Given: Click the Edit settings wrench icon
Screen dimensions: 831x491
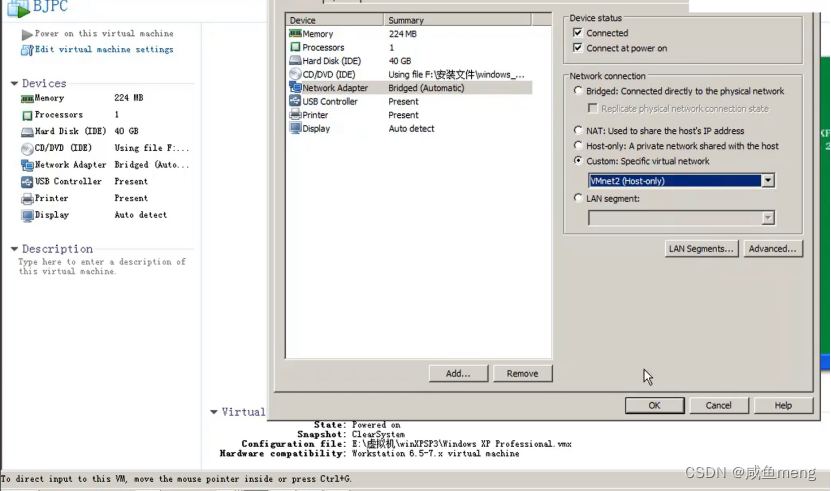Looking at the screenshot, I should 27,50.
